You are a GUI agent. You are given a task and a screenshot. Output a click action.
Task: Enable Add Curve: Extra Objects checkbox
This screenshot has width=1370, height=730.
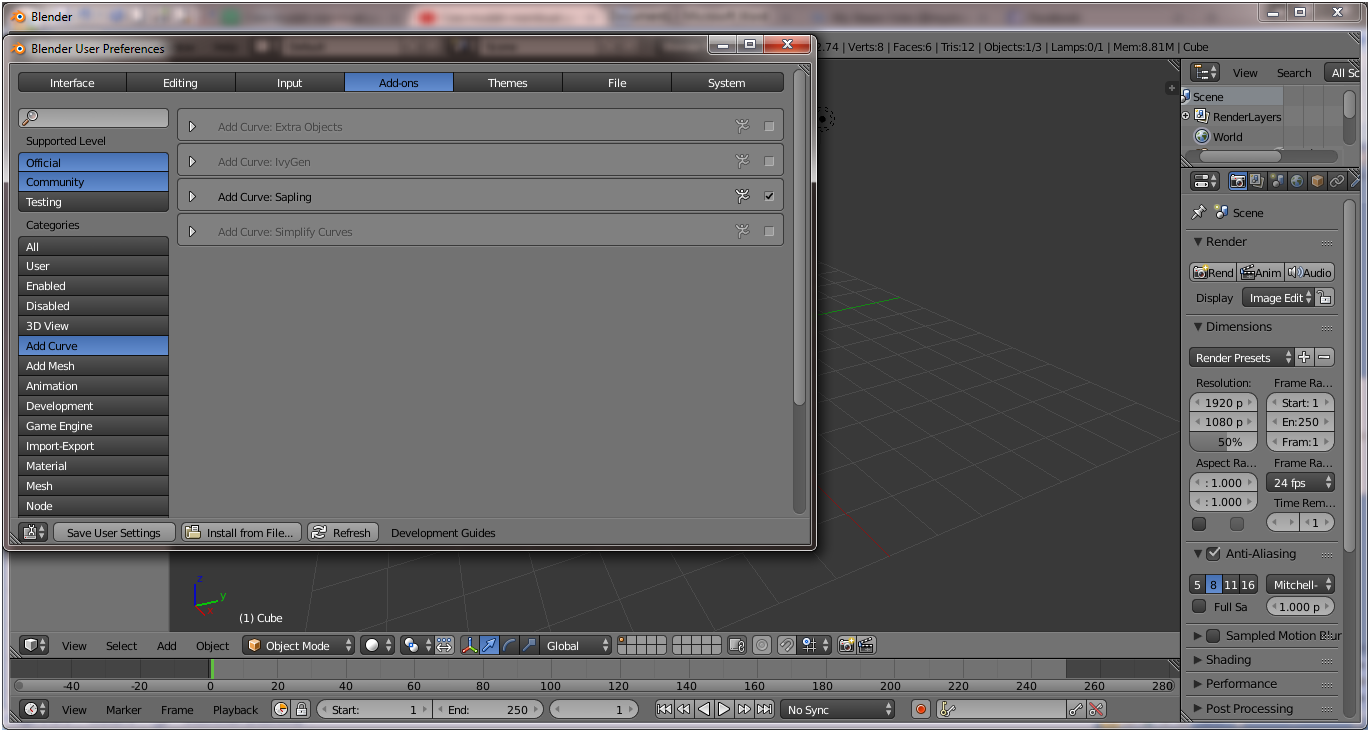pos(769,127)
